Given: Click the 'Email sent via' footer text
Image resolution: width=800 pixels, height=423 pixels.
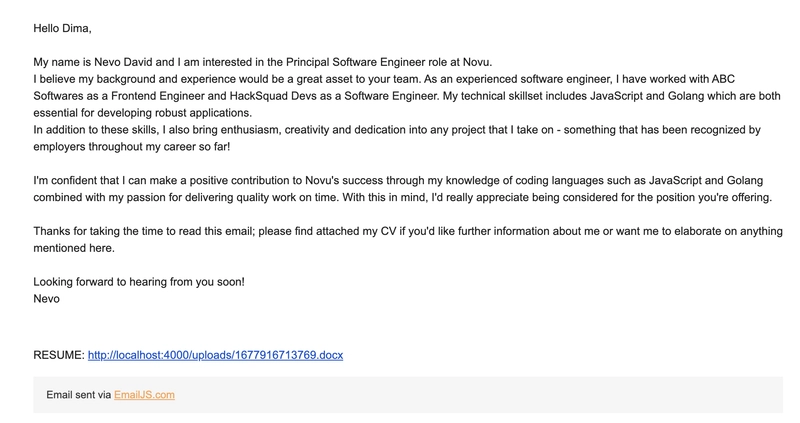Looking at the screenshot, I should [x=79, y=395].
